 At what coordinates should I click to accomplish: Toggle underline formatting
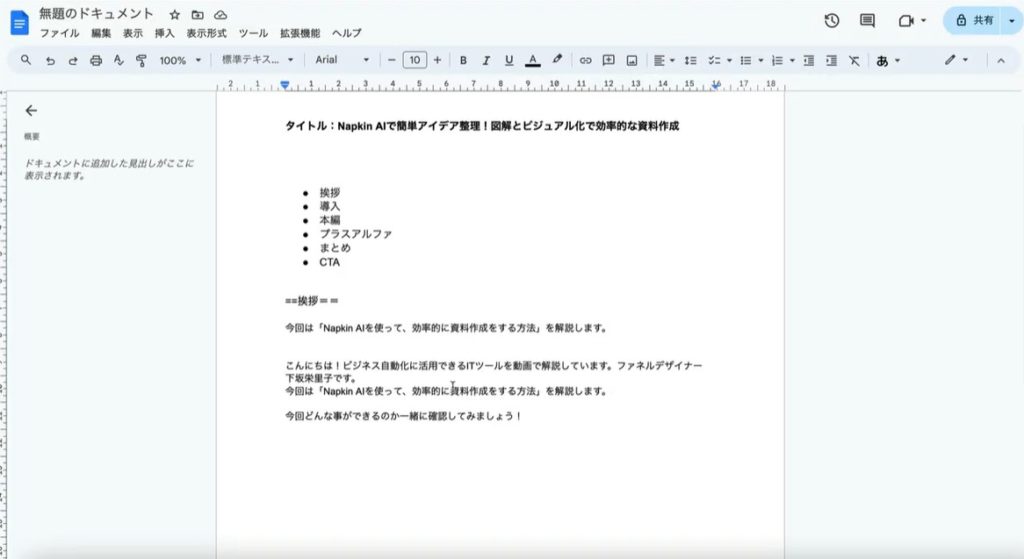(509, 60)
